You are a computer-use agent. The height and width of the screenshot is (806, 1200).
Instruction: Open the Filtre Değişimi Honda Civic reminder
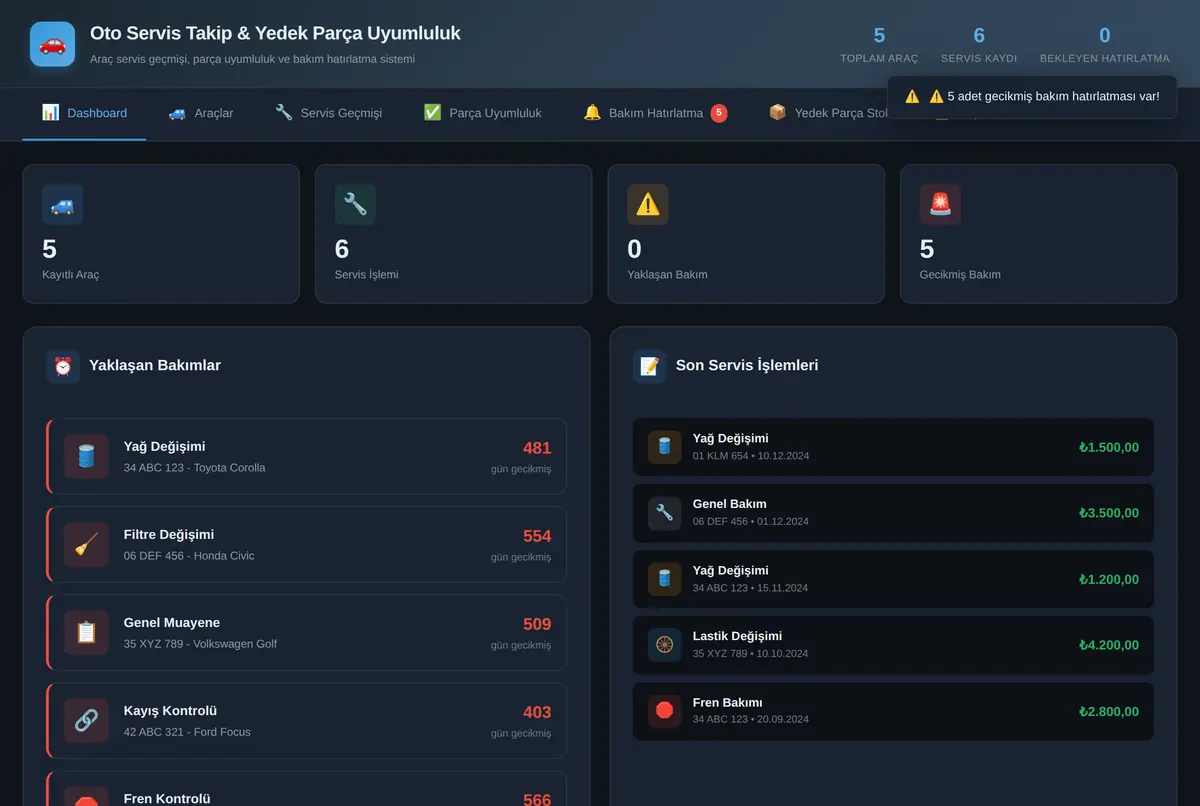coord(306,544)
